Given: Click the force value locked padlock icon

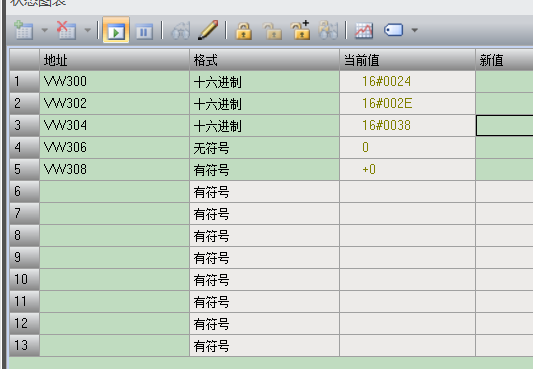Looking at the screenshot, I should pyautogui.click(x=244, y=31).
